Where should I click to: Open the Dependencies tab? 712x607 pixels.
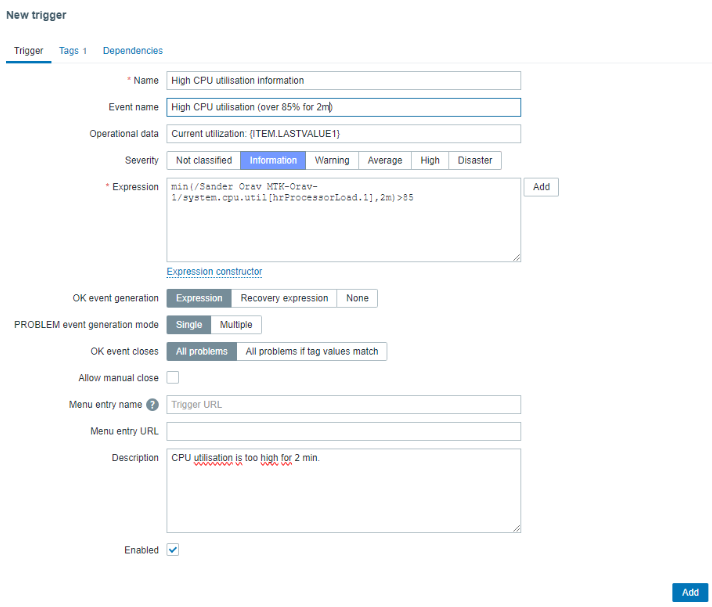click(132, 51)
